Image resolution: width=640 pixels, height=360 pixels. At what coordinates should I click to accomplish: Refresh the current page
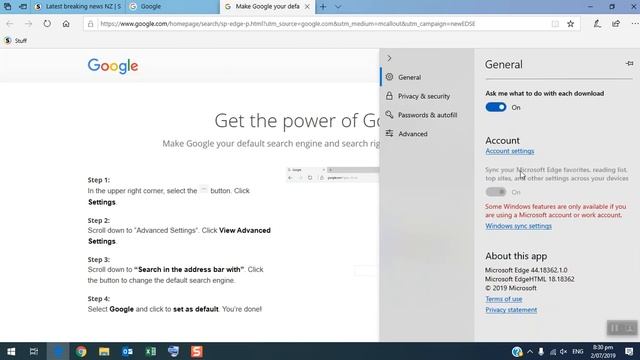(47, 24)
